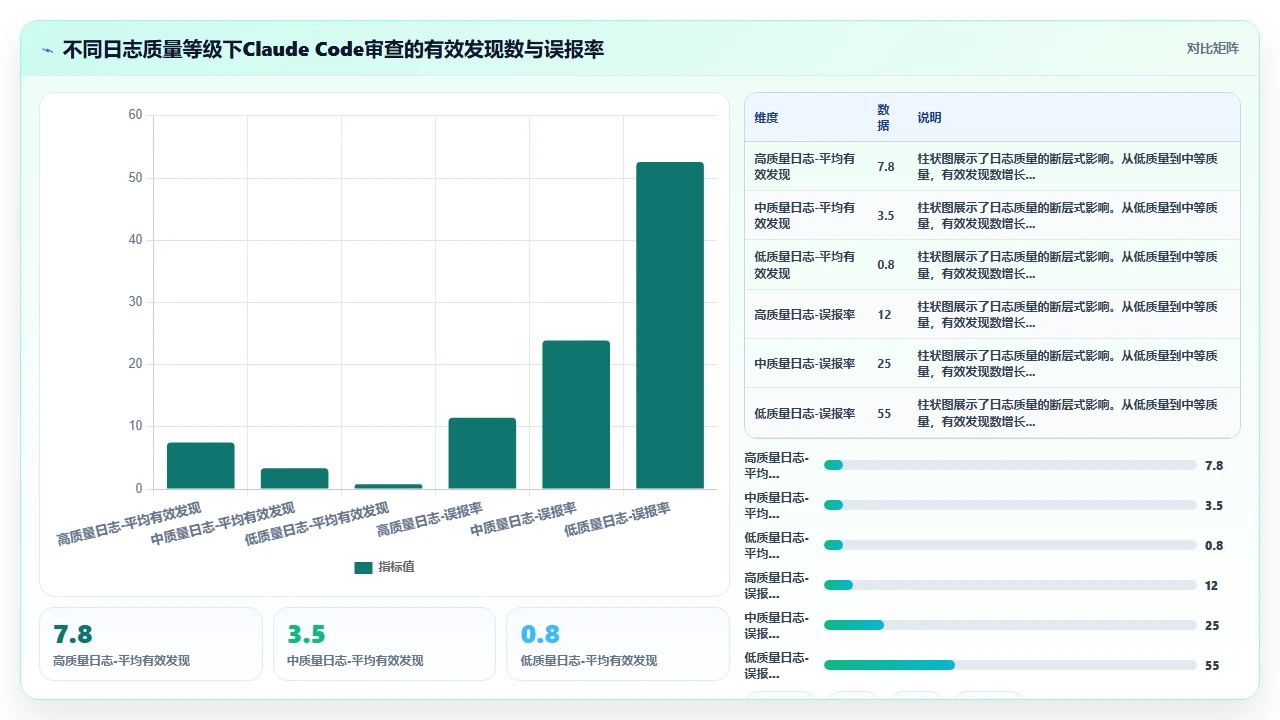
Task: Click the 高质量日志-误报率 bar in the chart
Action: [x=482, y=453]
